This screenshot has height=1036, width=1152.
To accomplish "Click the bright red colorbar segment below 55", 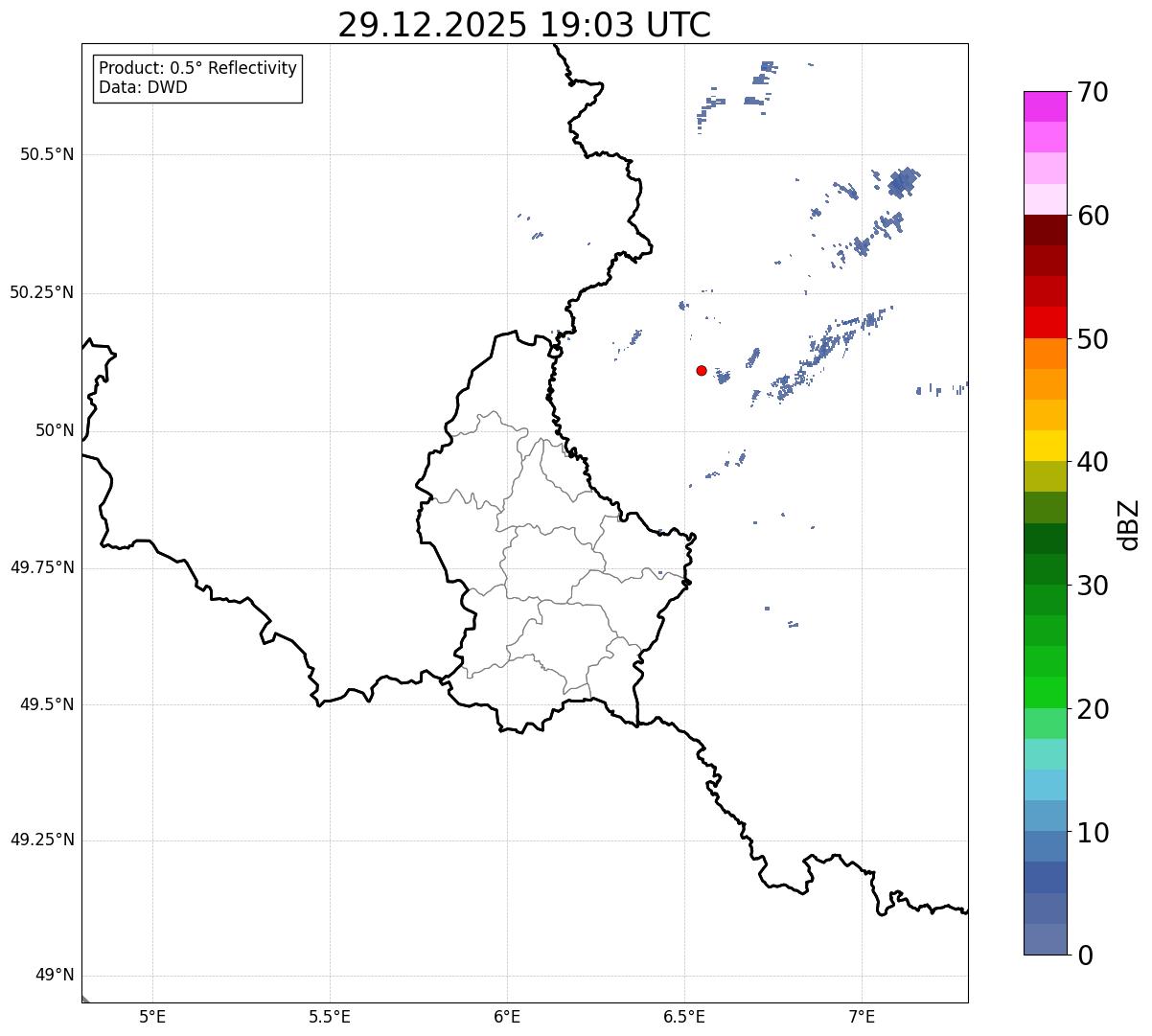I will pyautogui.click(x=1046, y=322).
